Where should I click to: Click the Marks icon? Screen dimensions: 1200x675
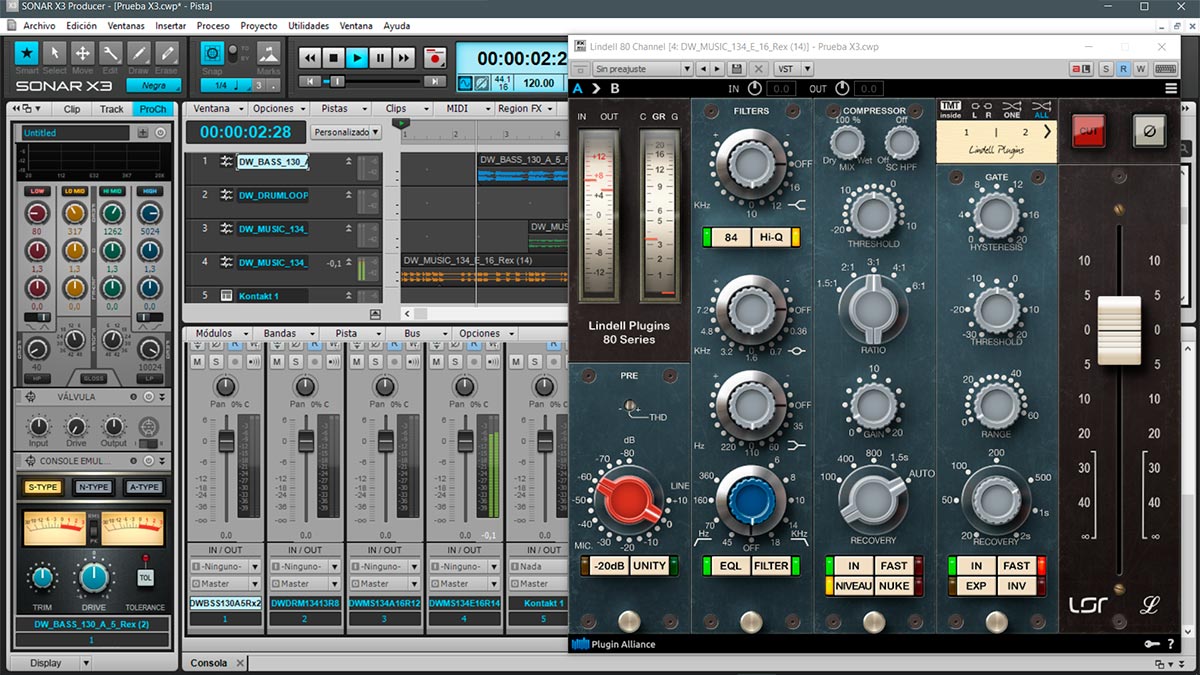click(268, 53)
